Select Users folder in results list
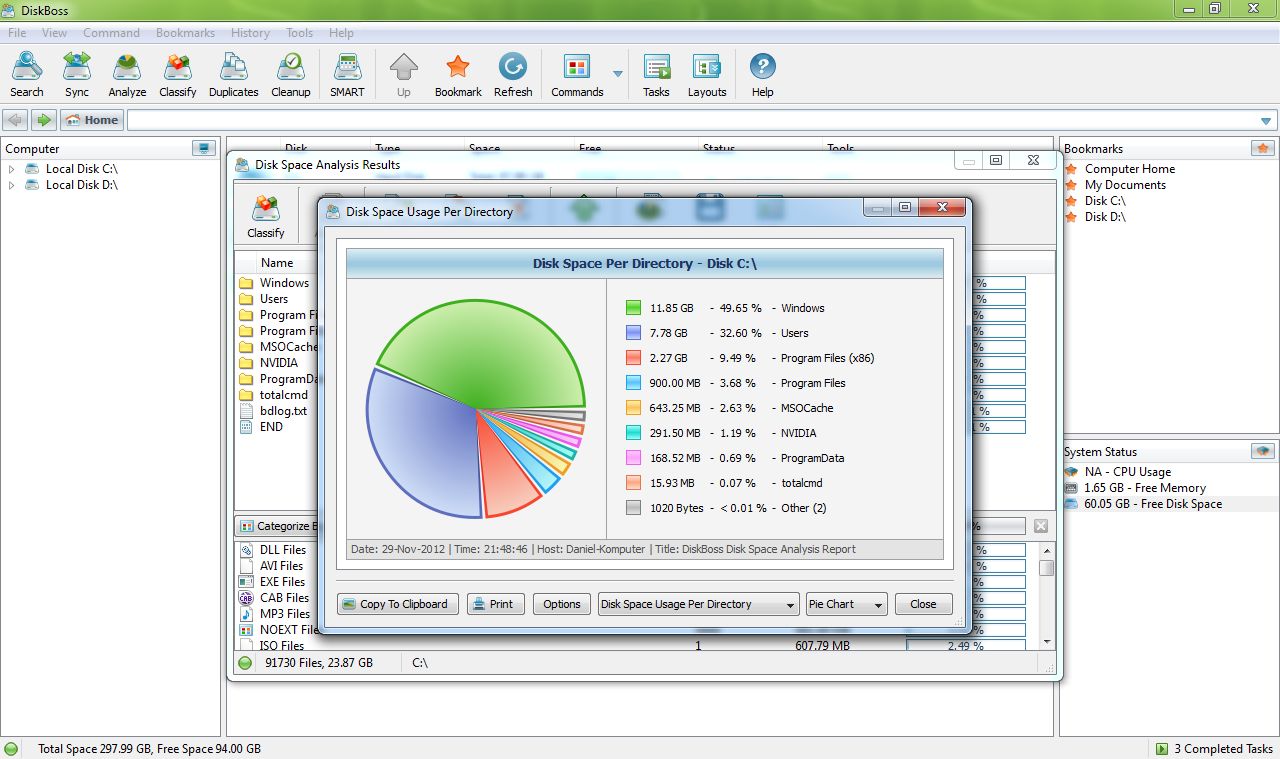The image size is (1280, 759). click(x=275, y=299)
